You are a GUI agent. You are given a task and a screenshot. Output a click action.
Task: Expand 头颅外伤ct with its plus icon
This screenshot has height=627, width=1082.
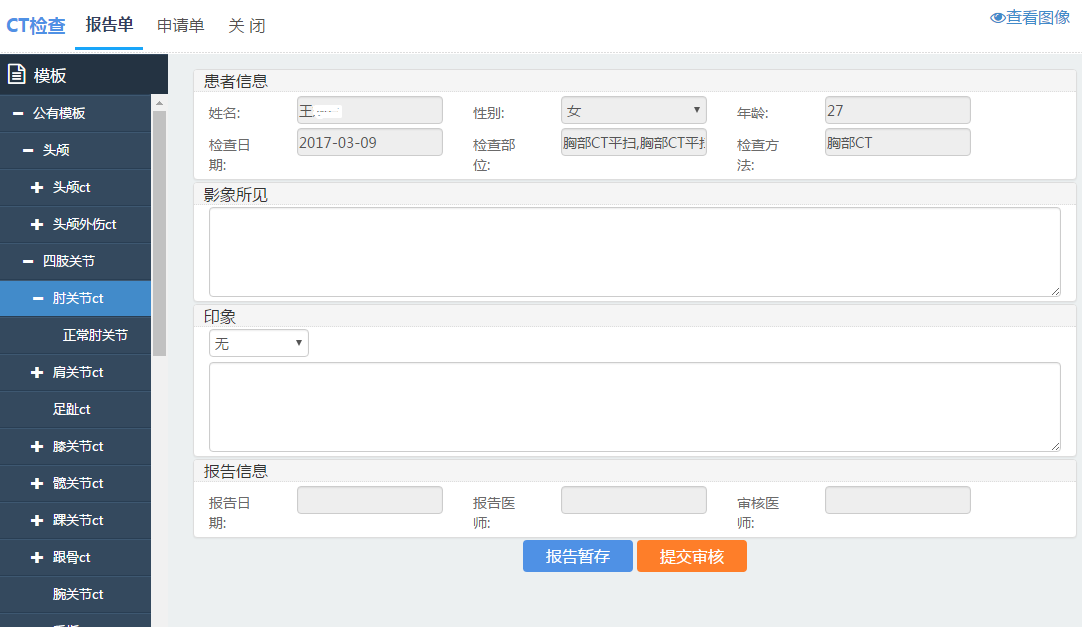pos(37,225)
